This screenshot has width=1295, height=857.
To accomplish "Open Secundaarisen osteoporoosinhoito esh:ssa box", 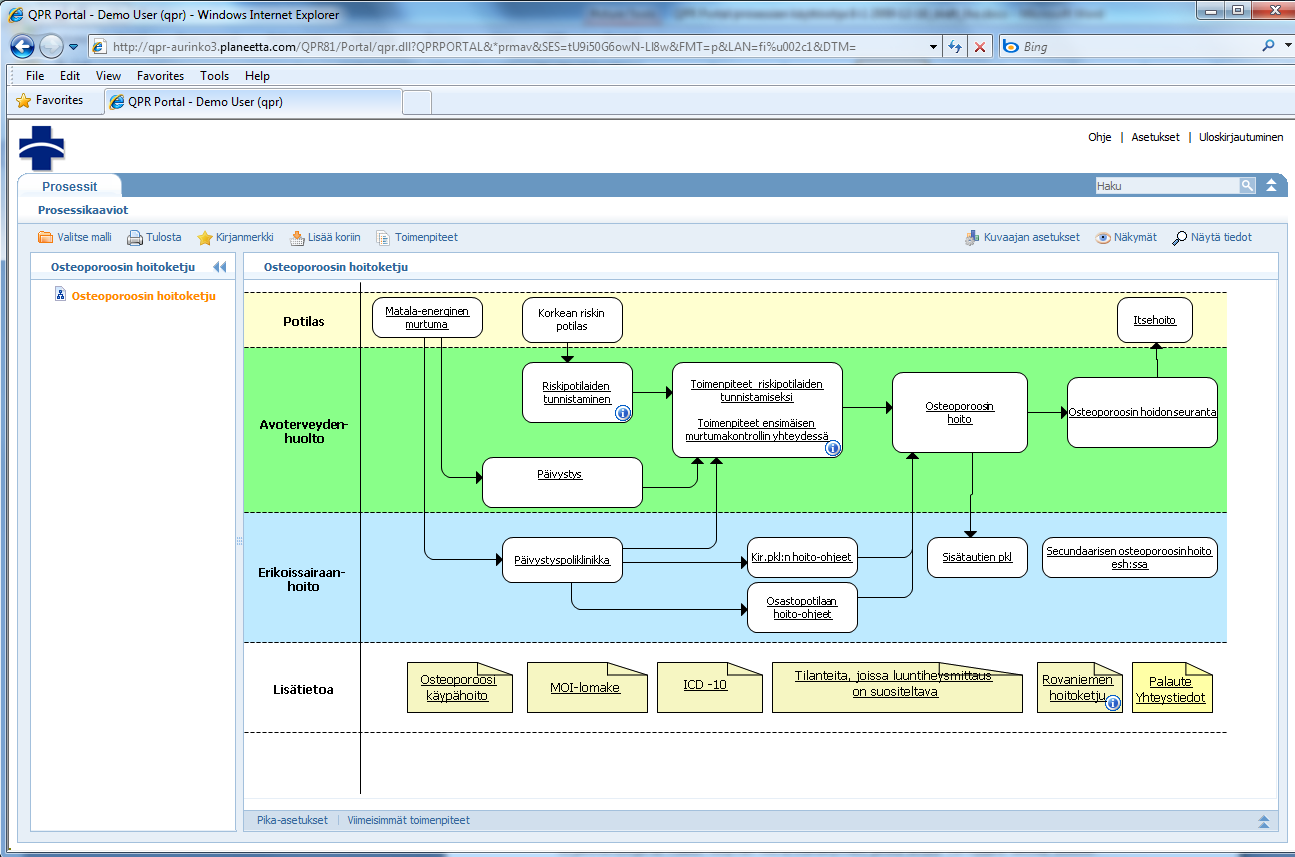I will (x=1129, y=557).
